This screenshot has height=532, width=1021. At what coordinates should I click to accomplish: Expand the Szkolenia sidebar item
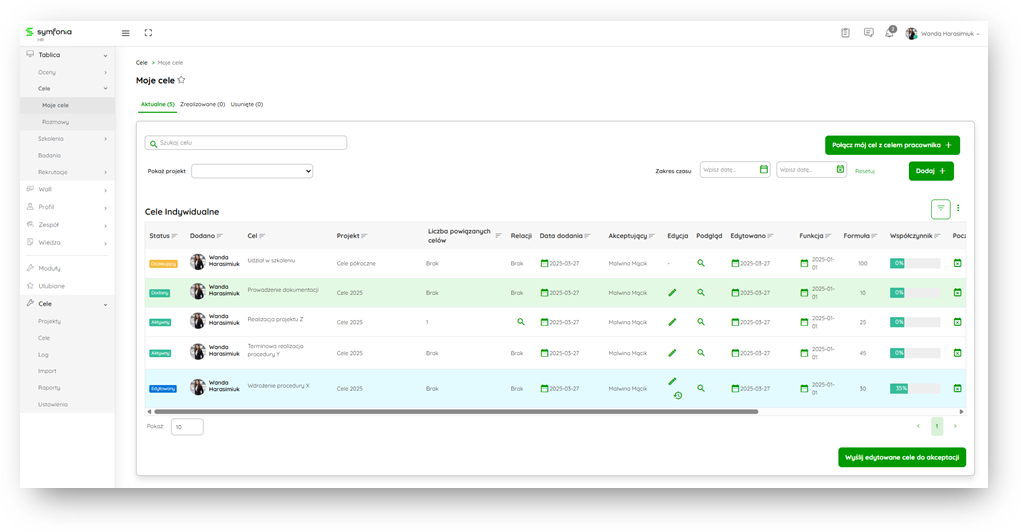[105, 139]
